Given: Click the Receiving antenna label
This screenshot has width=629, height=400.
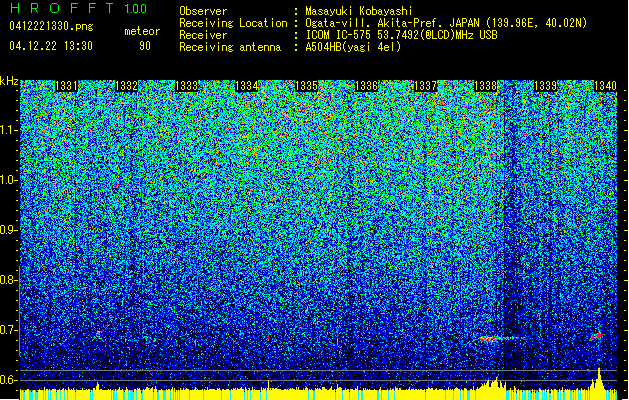Looking at the screenshot, I should 230,47.
